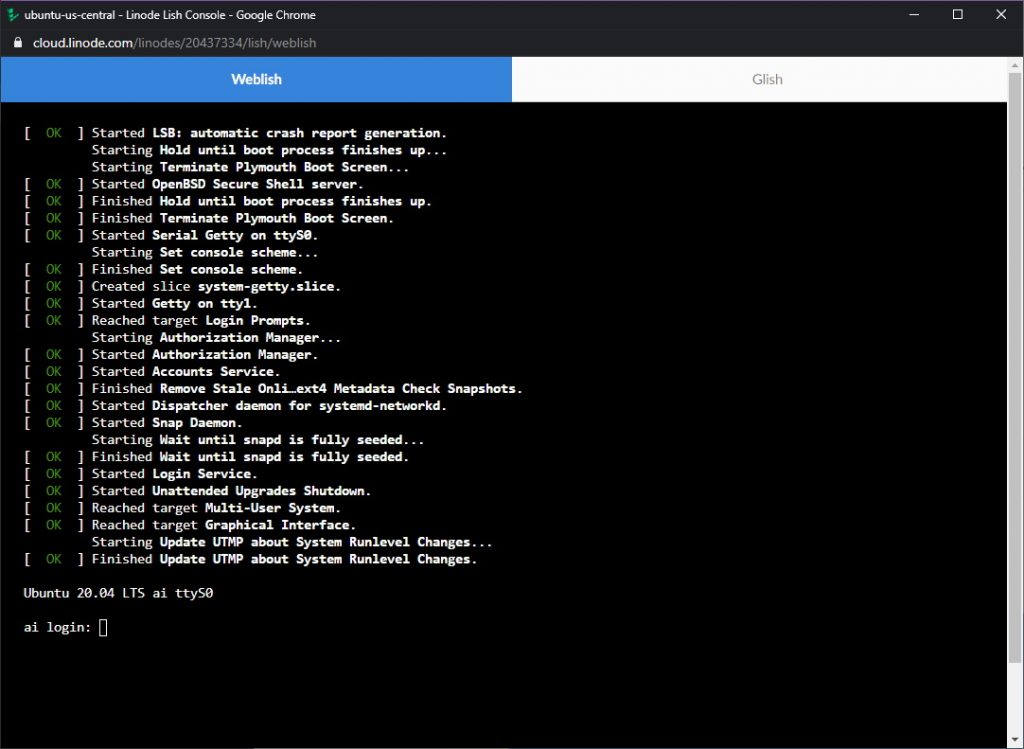Click the terminal cursor after 'ai login:'

click(x=103, y=628)
